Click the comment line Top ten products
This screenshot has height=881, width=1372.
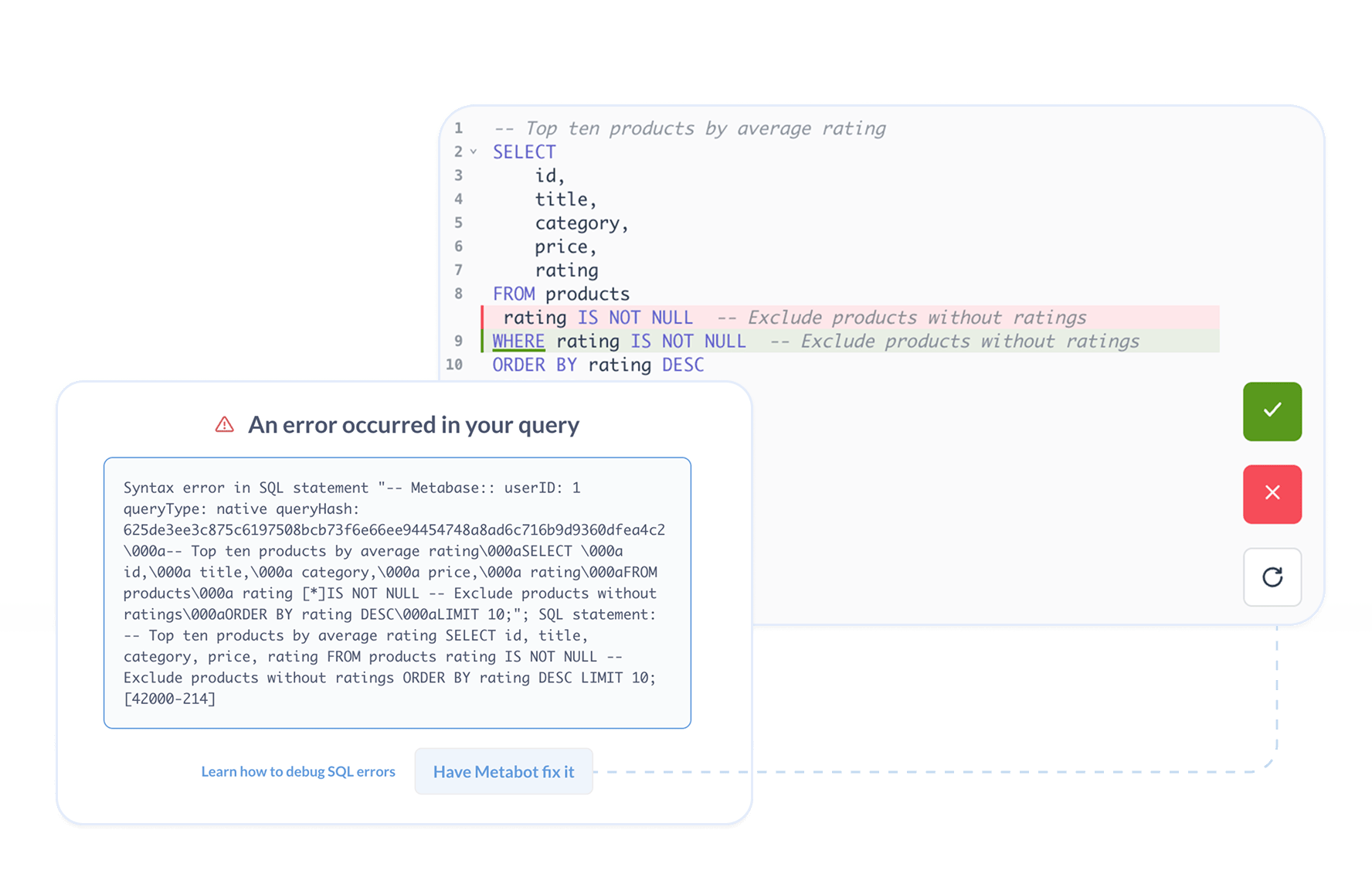689,128
